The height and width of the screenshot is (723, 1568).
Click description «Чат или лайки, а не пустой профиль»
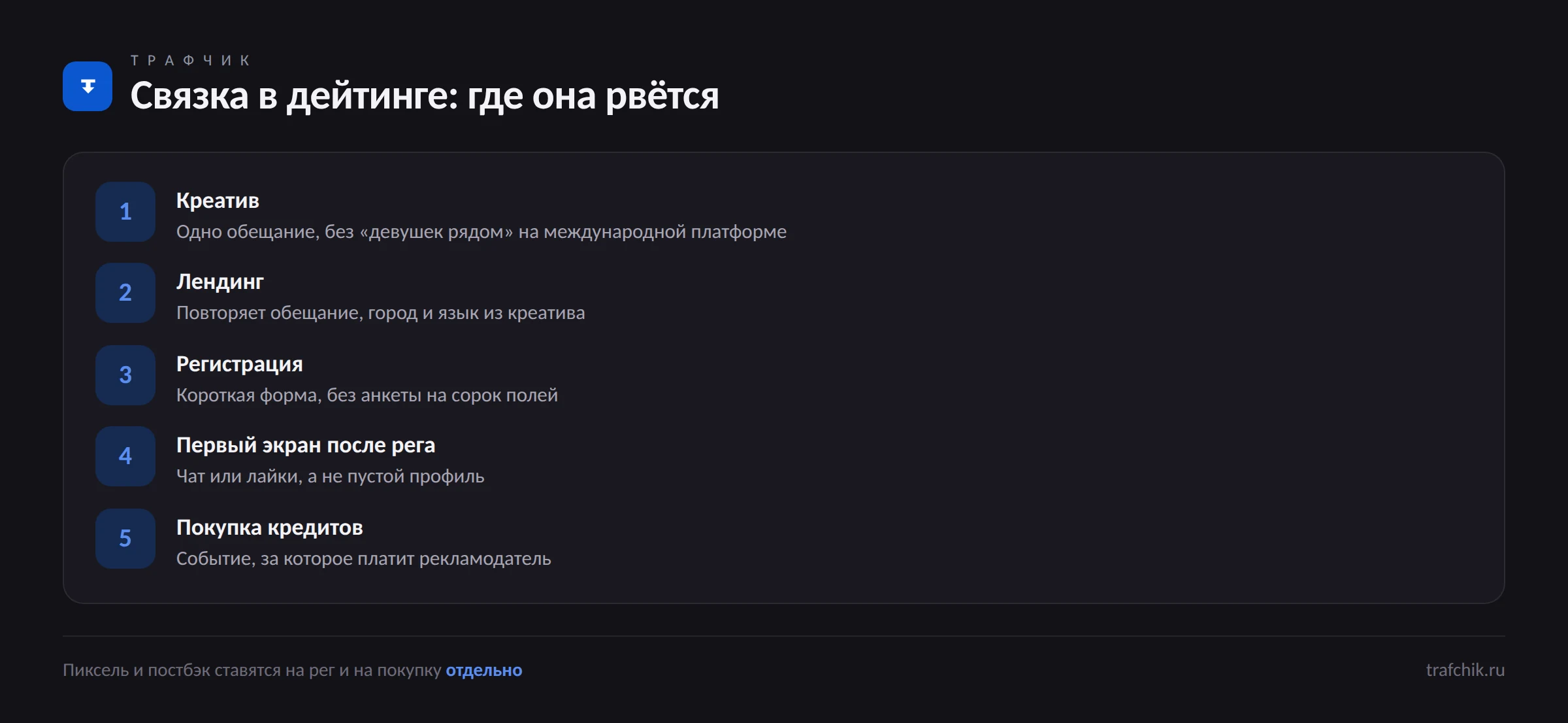pos(331,477)
